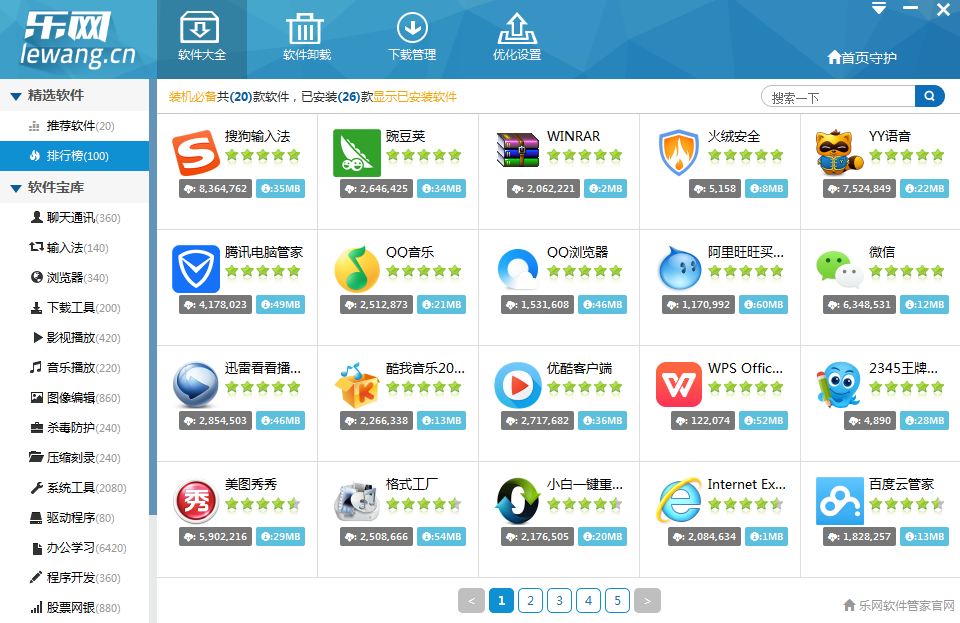Click the WinRAR app icon
Image resolution: width=960 pixels, height=623 pixels.
pyautogui.click(x=517, y=153)
